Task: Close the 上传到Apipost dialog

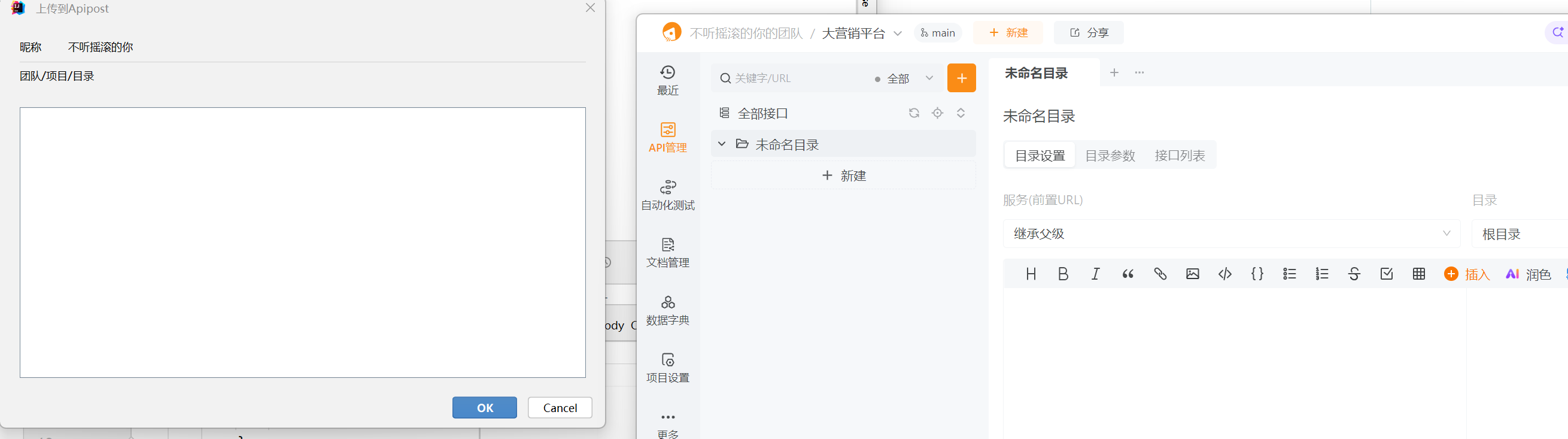Action: 590,8
